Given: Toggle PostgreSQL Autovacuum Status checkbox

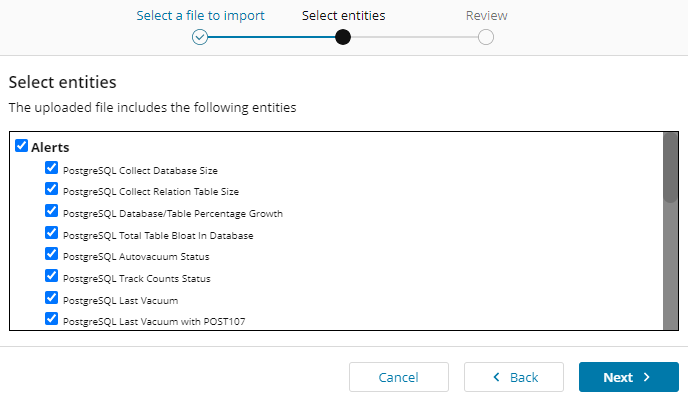Looking at the screenshot, I should pos(52,254).
